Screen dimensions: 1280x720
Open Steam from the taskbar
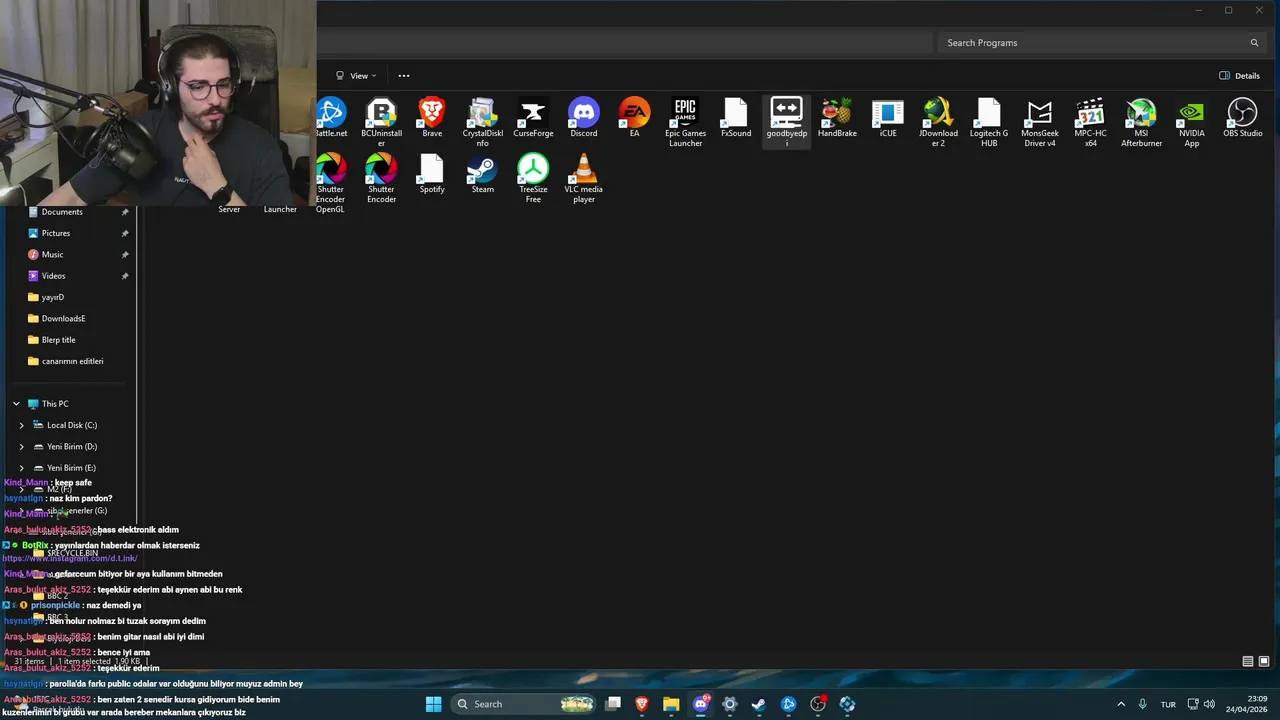[x=759, y=704]
